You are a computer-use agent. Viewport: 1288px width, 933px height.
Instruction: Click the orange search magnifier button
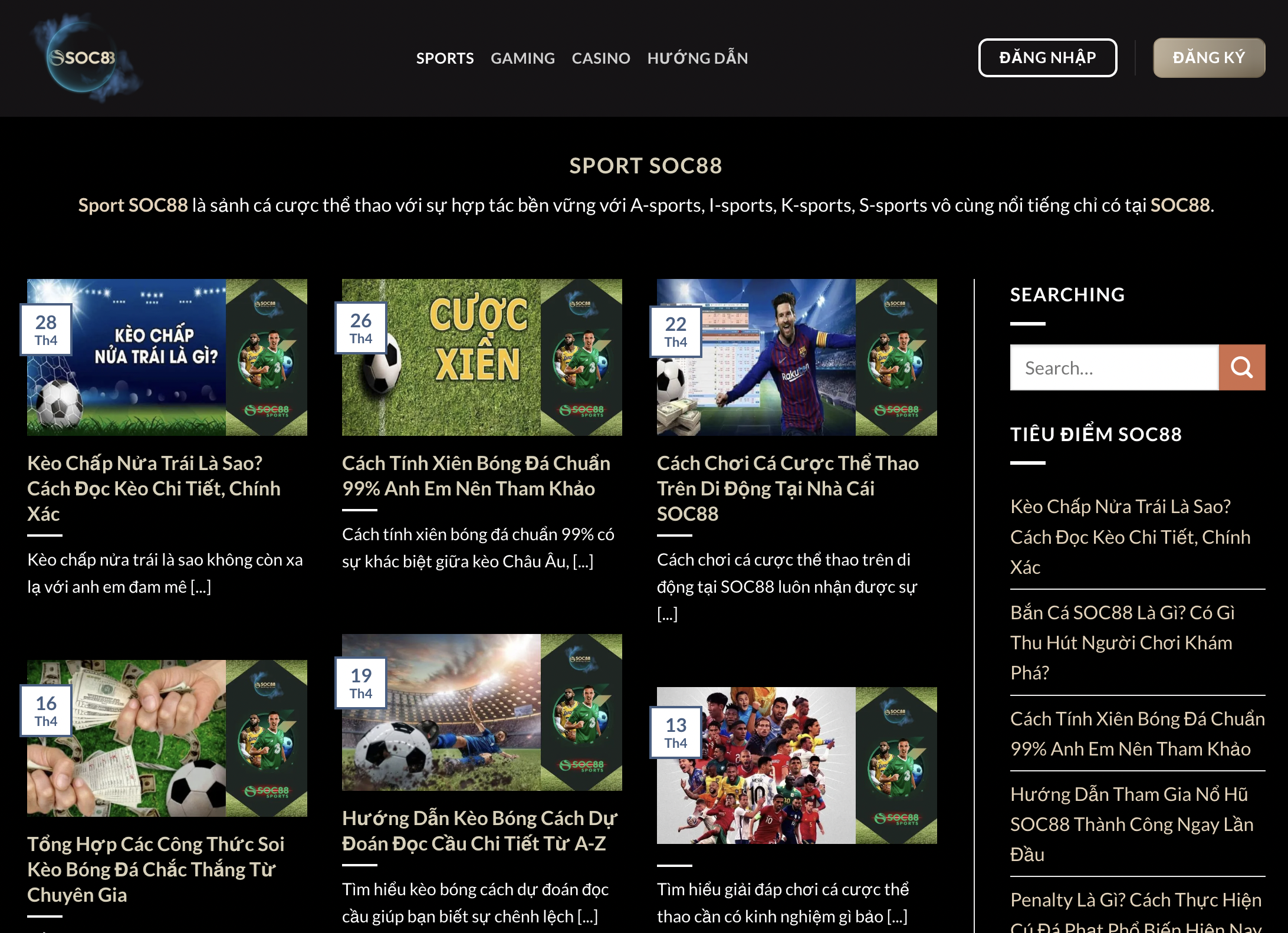pos(1242,367)
